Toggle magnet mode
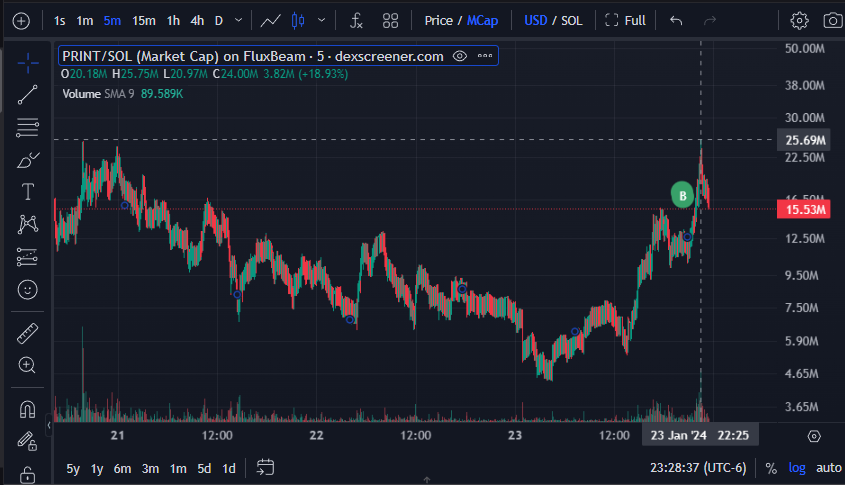This screenshot has height=485, width=845. [x=27, y=410]
